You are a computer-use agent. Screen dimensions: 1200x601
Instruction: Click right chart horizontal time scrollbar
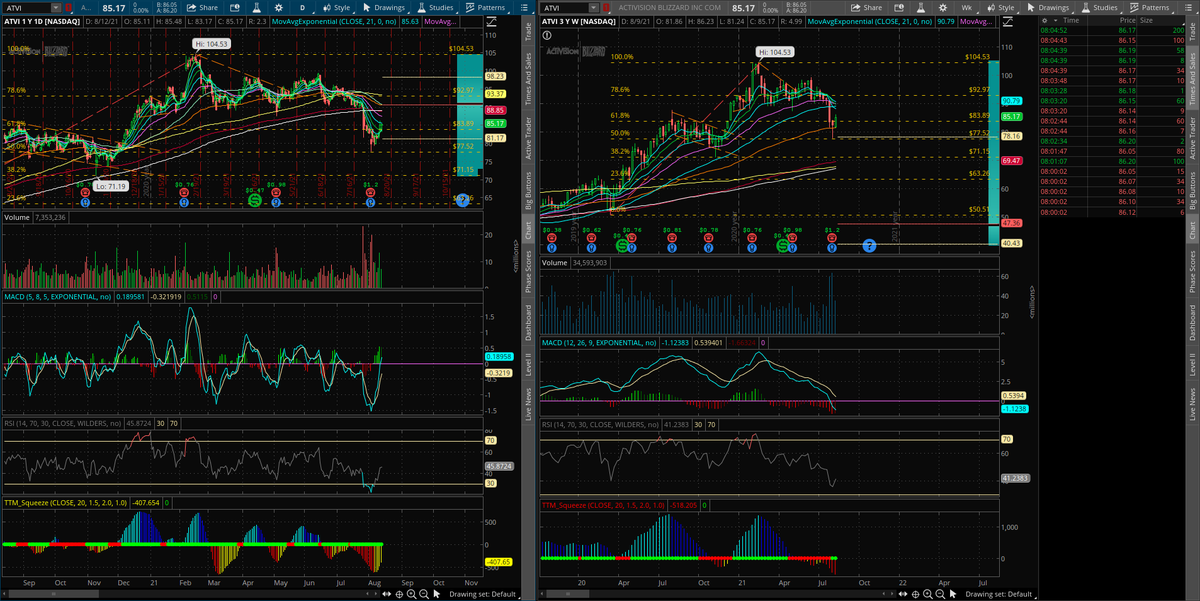[x=566, y=594]
